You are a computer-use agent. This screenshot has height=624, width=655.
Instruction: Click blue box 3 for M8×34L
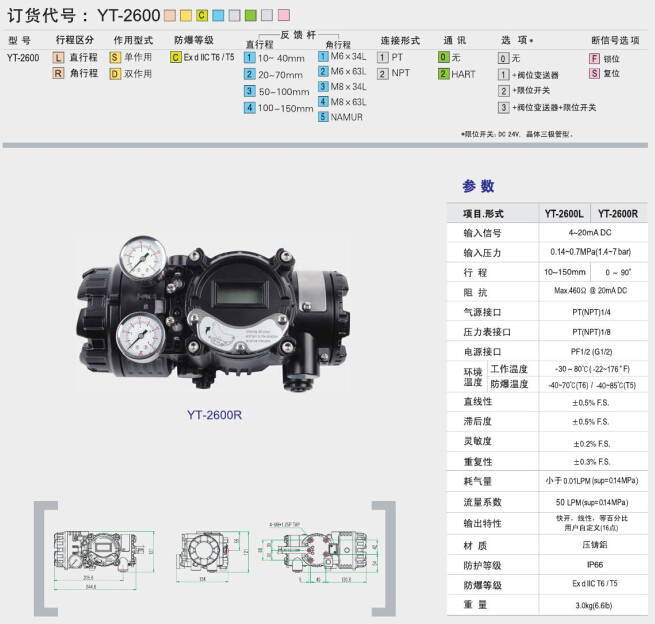[x=323, y=86]
